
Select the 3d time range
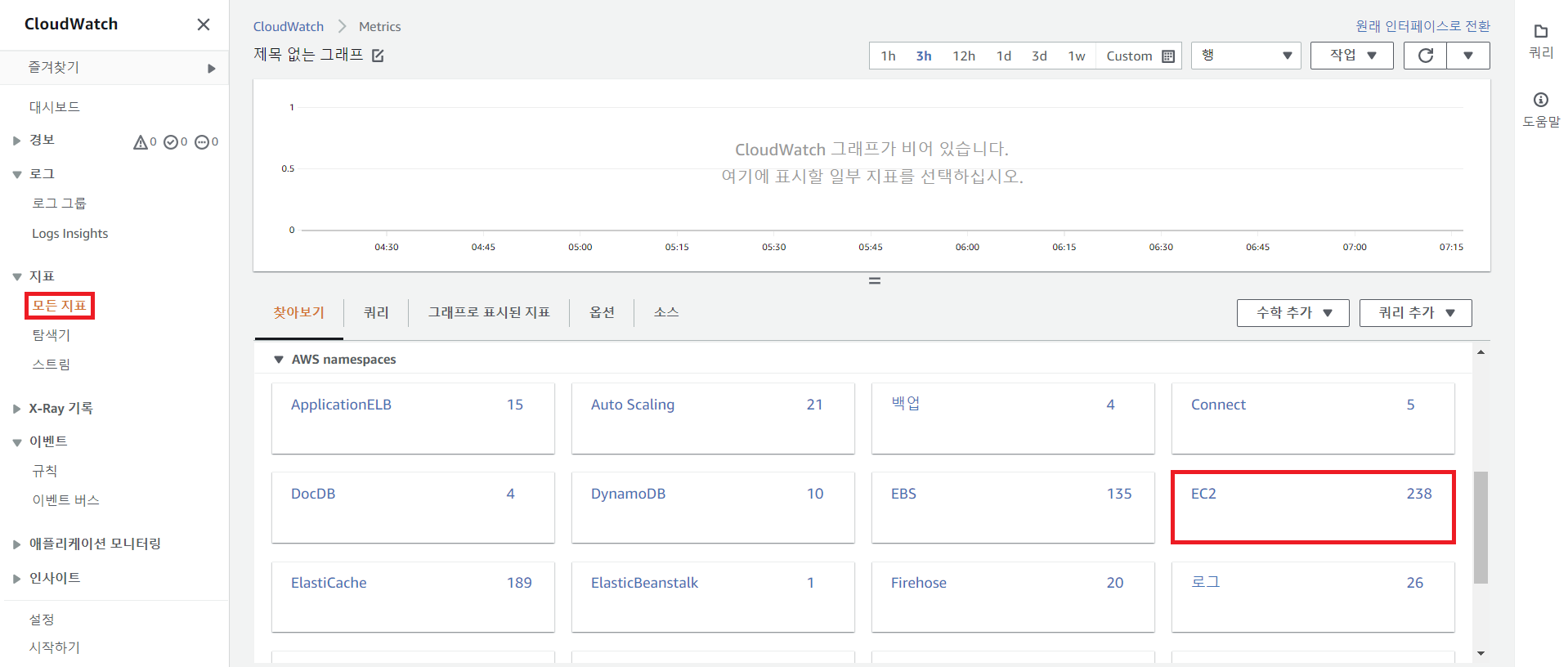click(x=1039, y=56)
